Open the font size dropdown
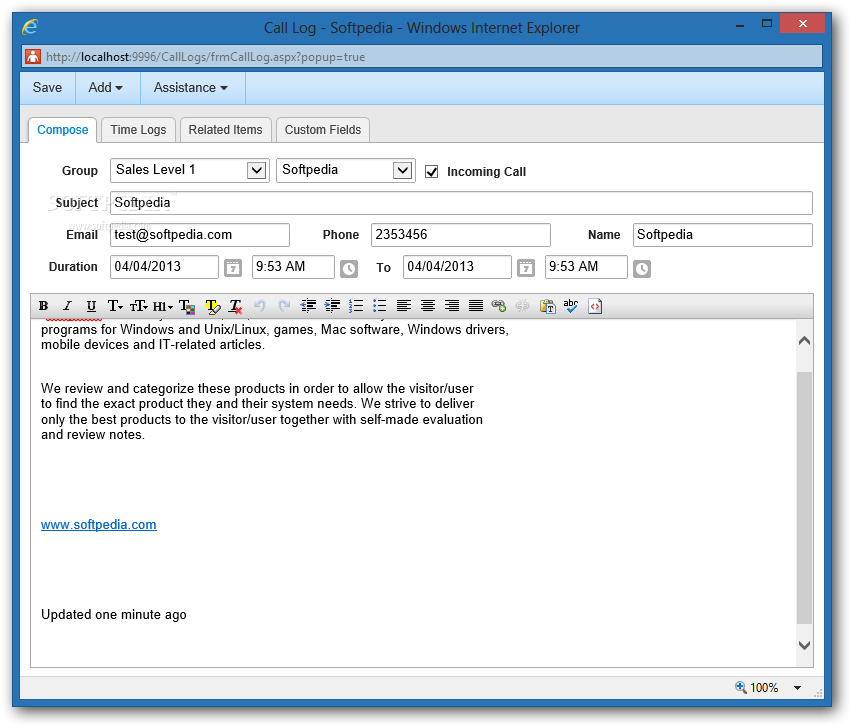The image size is (852, 727). pyautogui.click(x=139, y=306)
